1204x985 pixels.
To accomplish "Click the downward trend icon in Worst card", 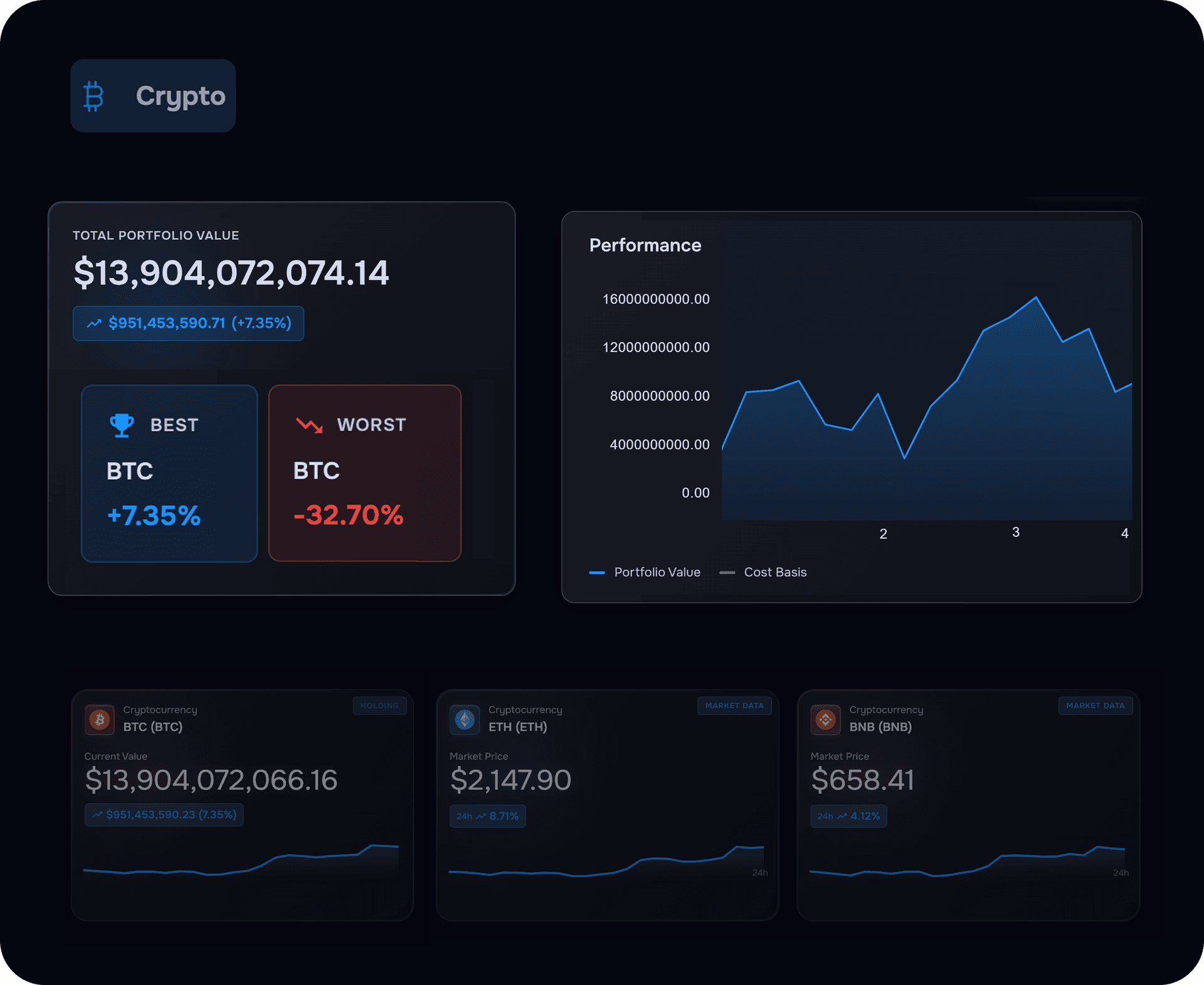I will (309, 425).
